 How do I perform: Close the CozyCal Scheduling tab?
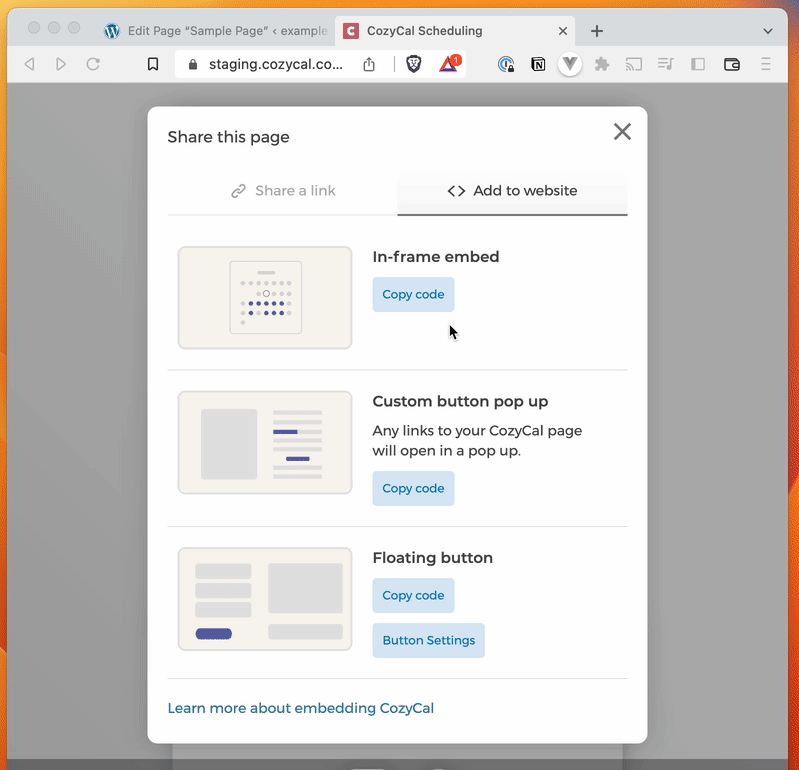click(x=563, y=31)
